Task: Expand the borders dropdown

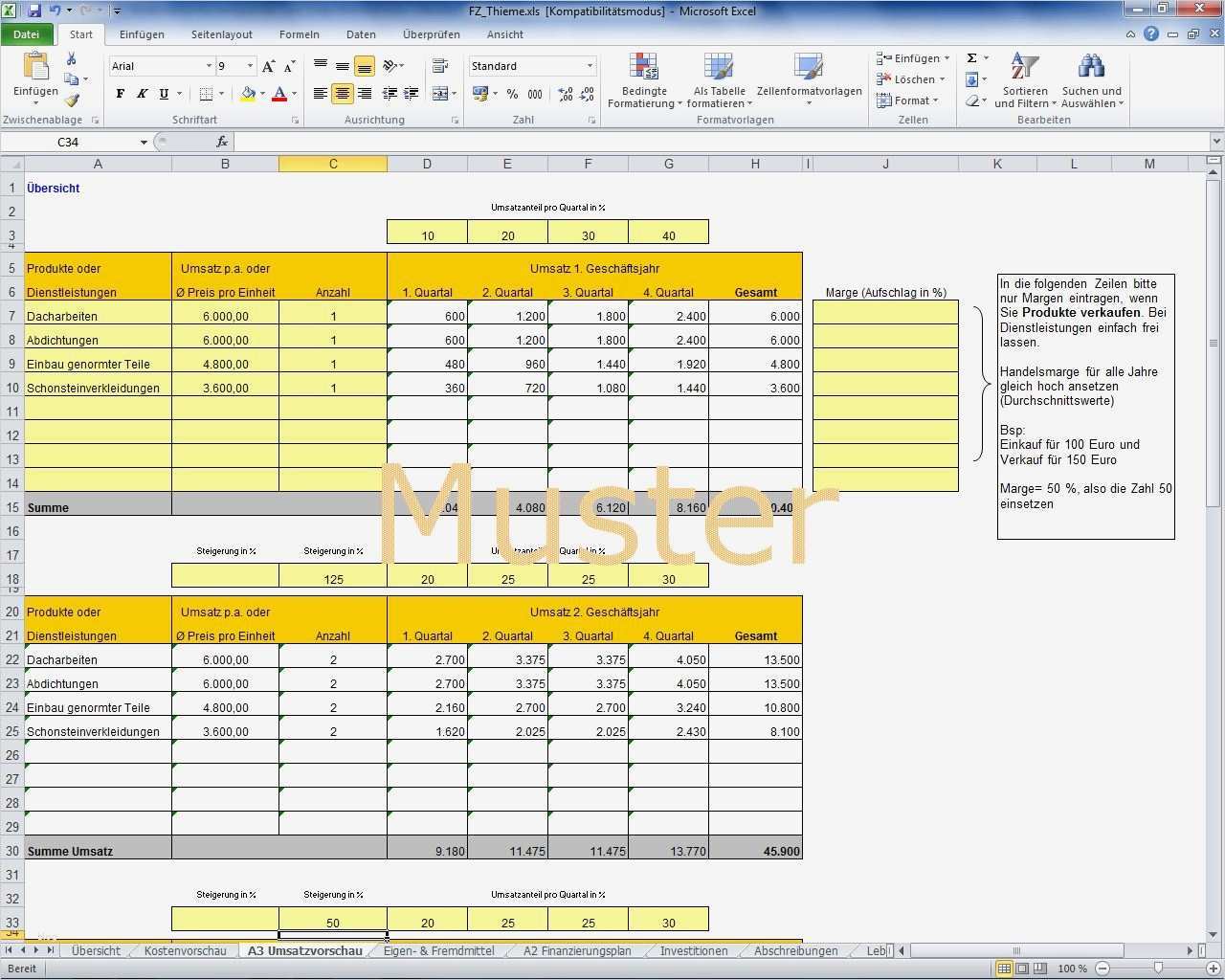Action: (x=221, y=94)
